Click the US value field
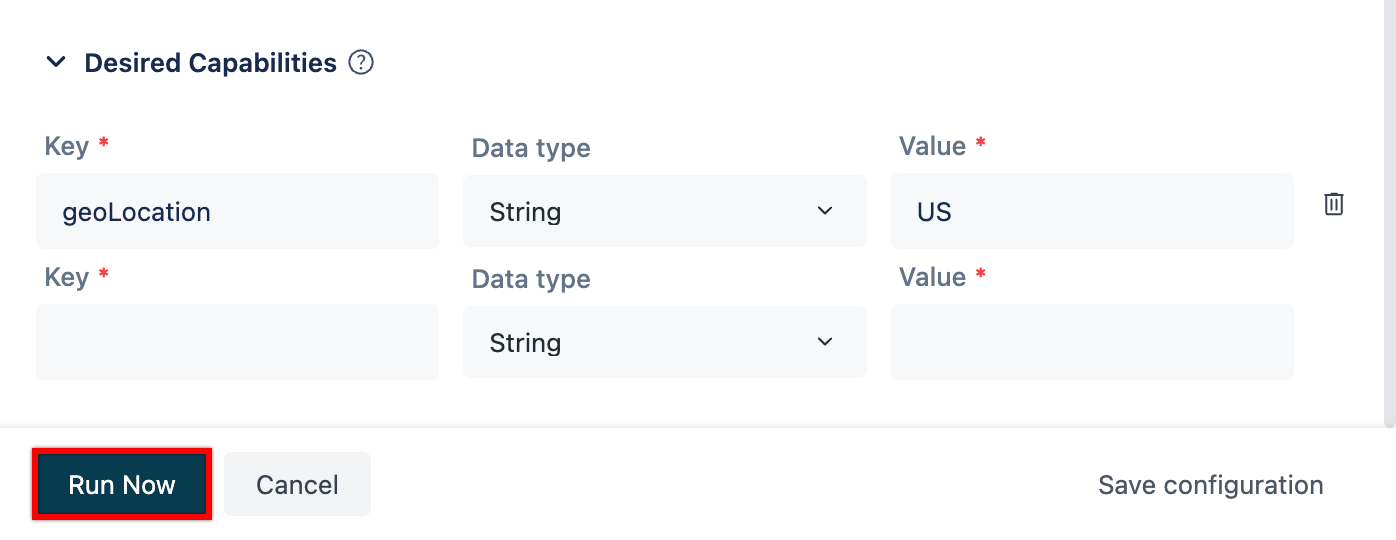Screen dimensions: 1396x540 pos(1092,212)
